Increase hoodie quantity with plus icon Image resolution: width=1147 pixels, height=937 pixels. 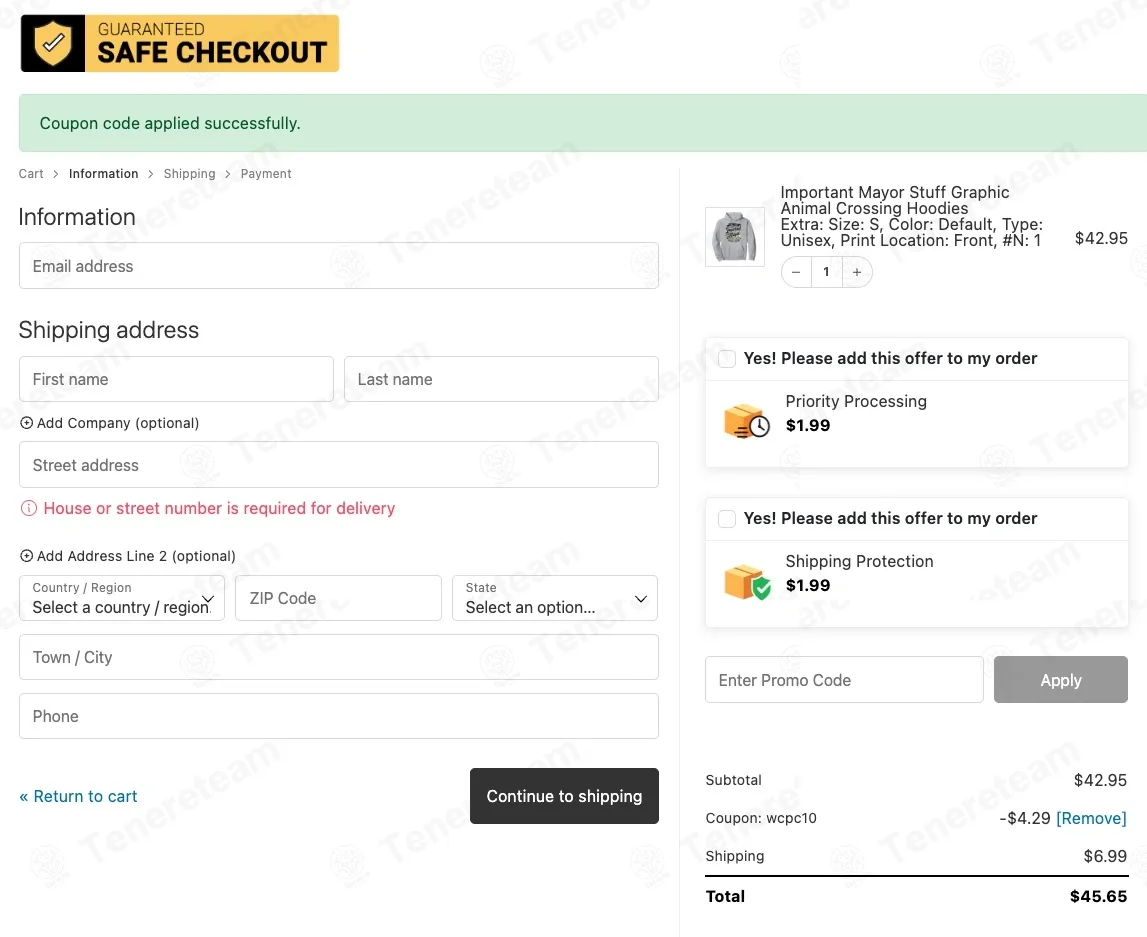[x=857, y=272]
